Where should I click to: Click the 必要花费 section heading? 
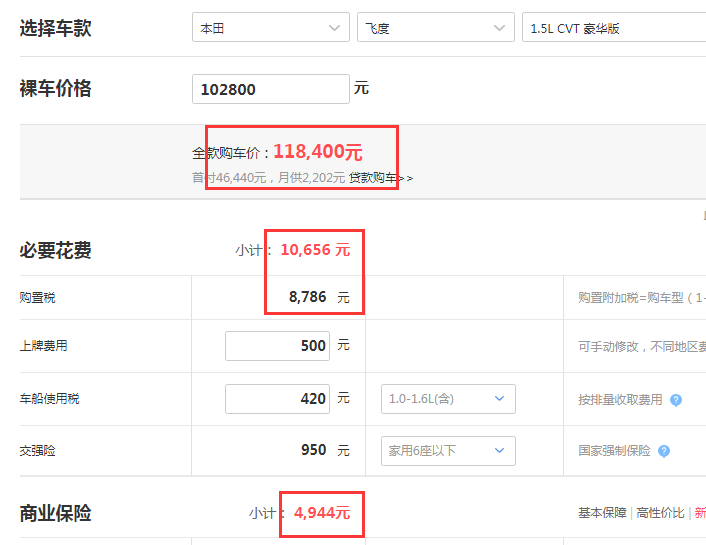(x=55, y=250)
